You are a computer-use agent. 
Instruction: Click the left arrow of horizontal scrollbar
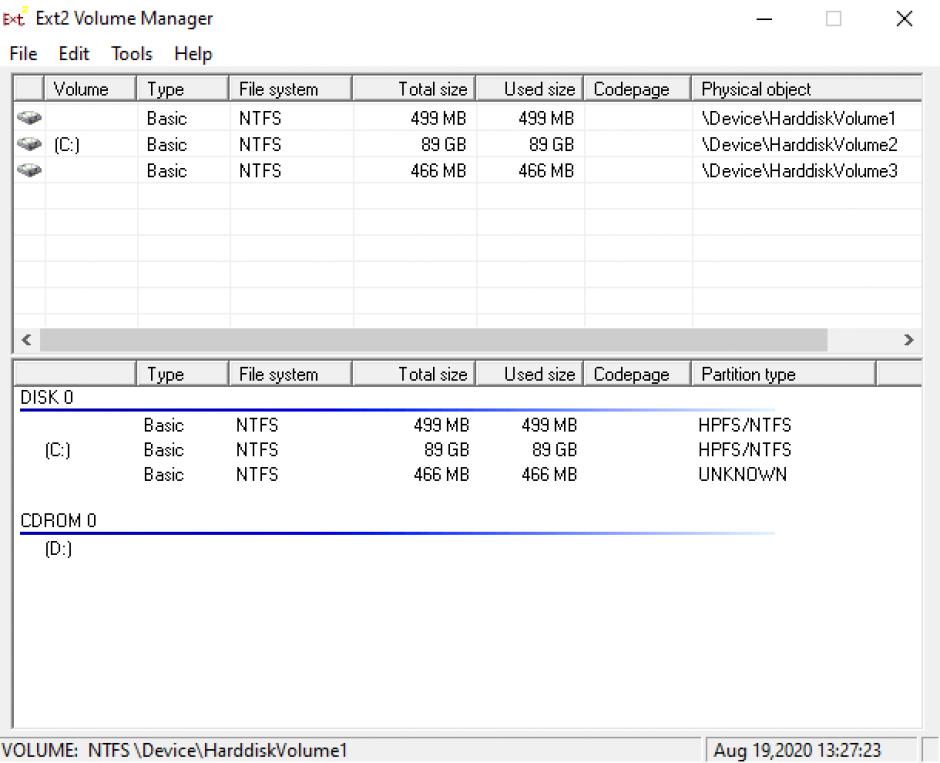coord(25,340)
